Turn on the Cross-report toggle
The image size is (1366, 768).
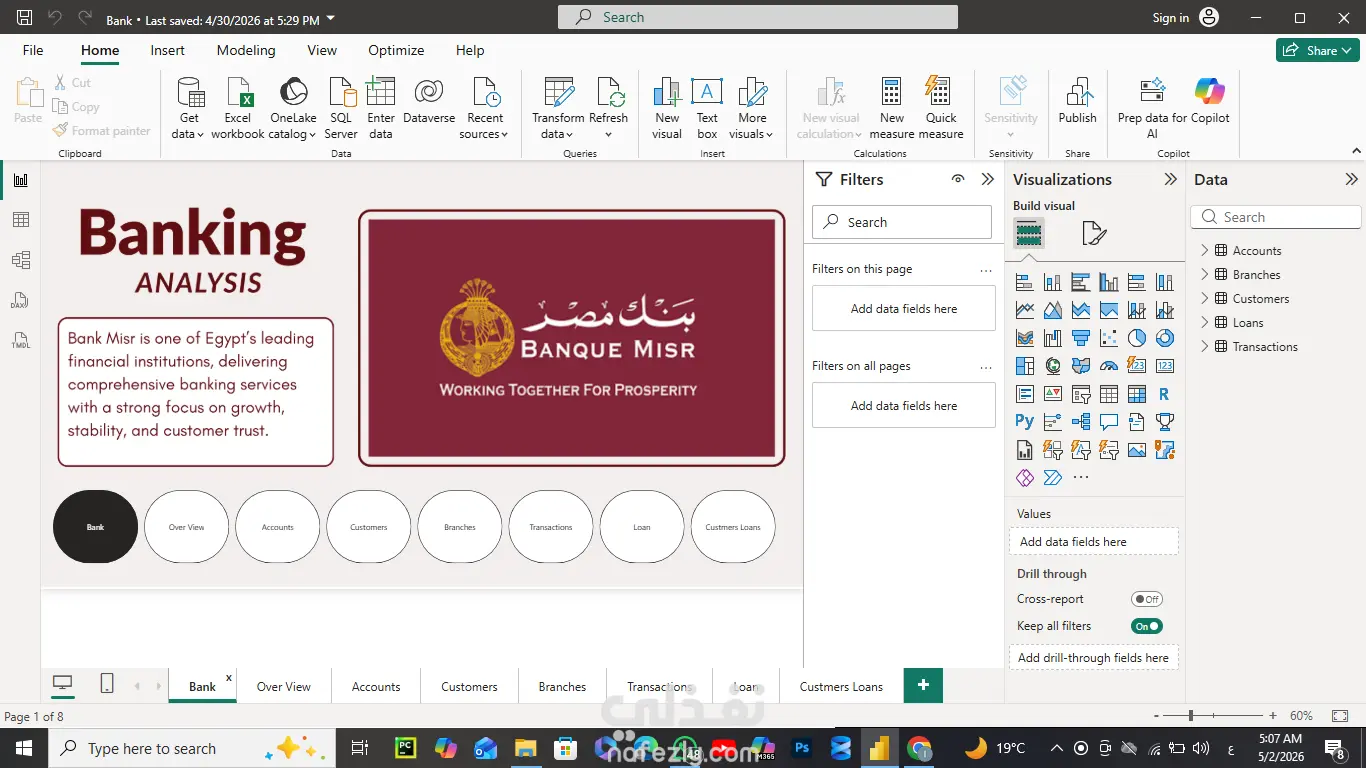click(1147, 599)
